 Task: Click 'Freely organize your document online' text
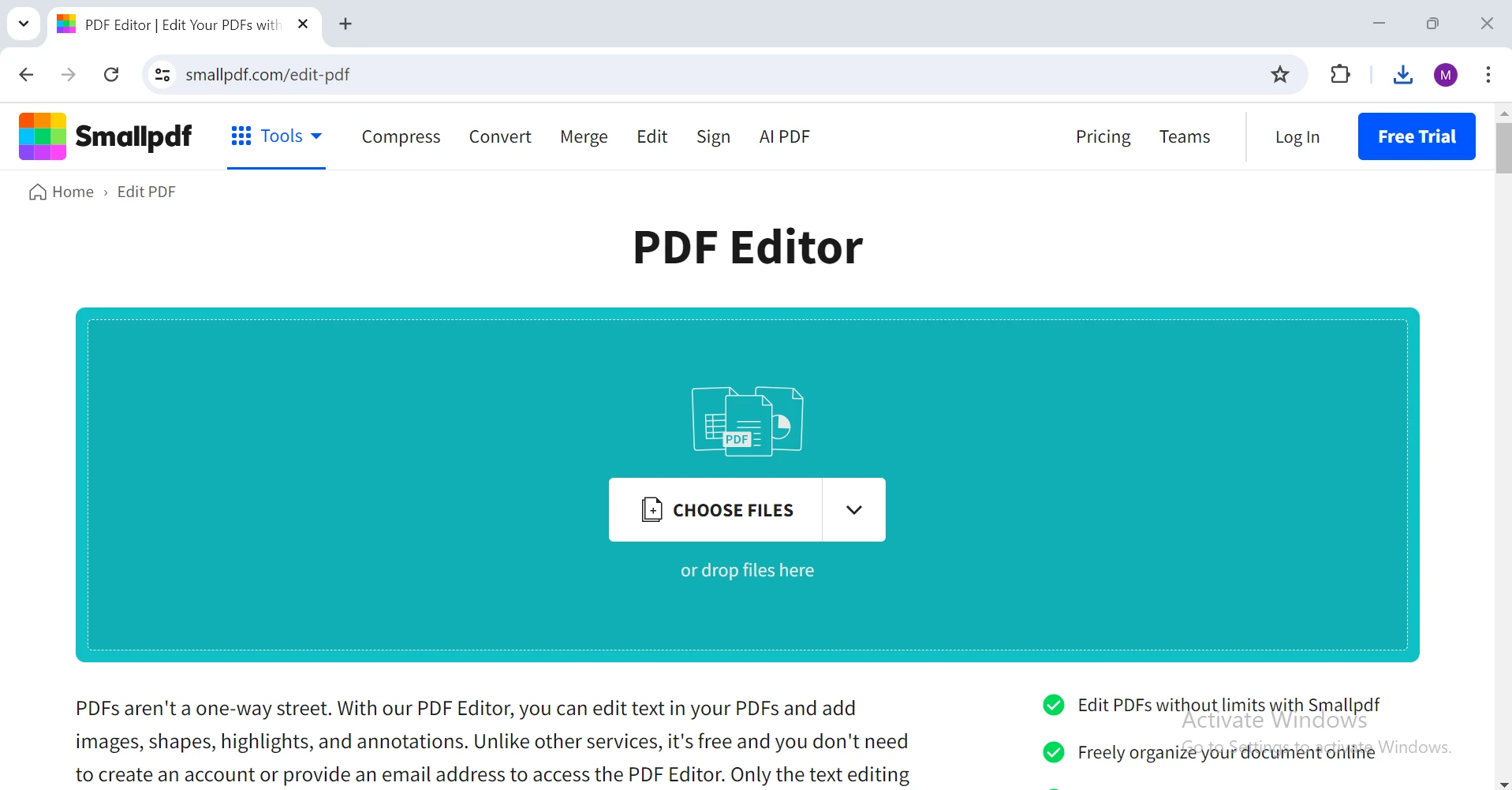(x=1226, y=752)
